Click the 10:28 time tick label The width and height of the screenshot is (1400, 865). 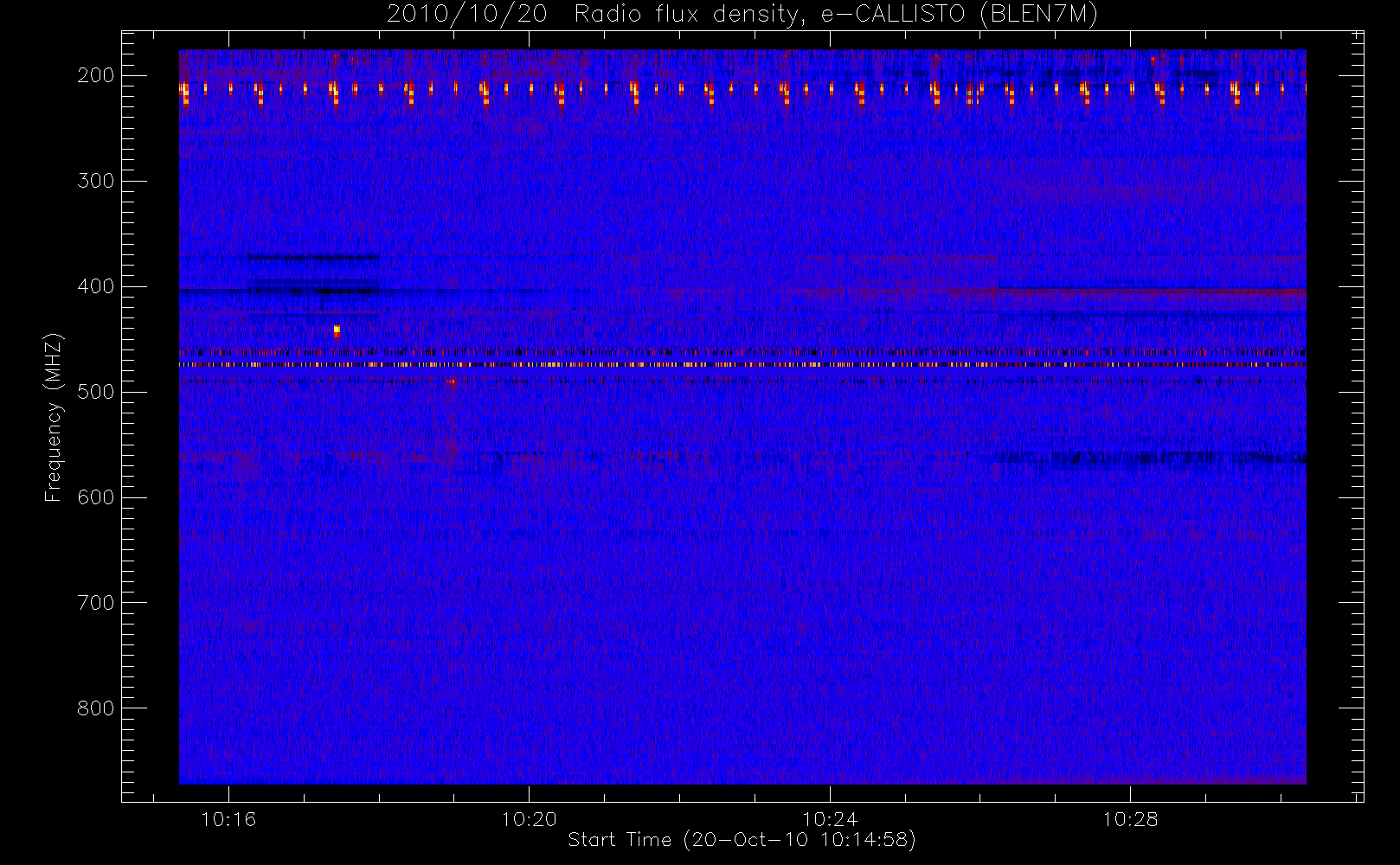(x=1130, y=819)
